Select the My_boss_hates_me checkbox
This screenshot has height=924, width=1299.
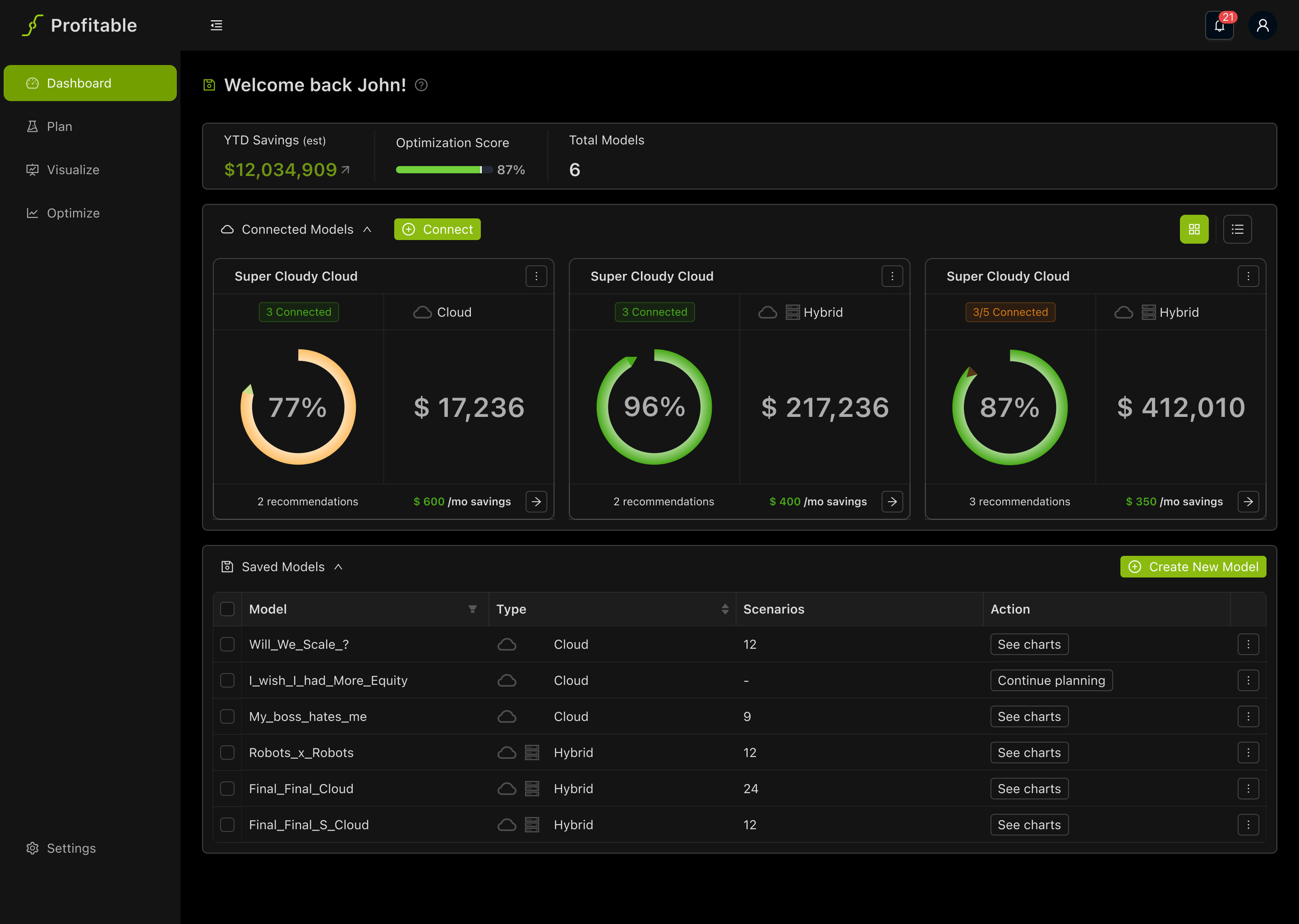click(228, 716)
